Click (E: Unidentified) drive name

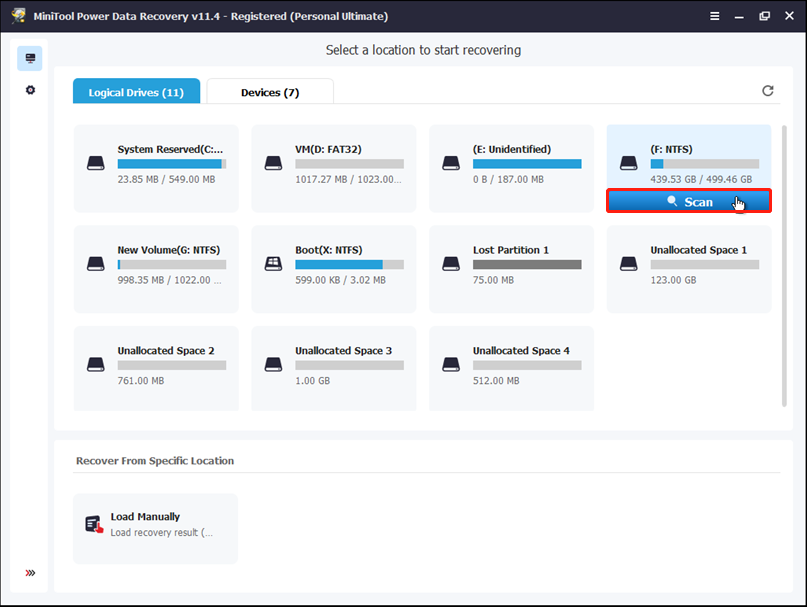point(512,149)
